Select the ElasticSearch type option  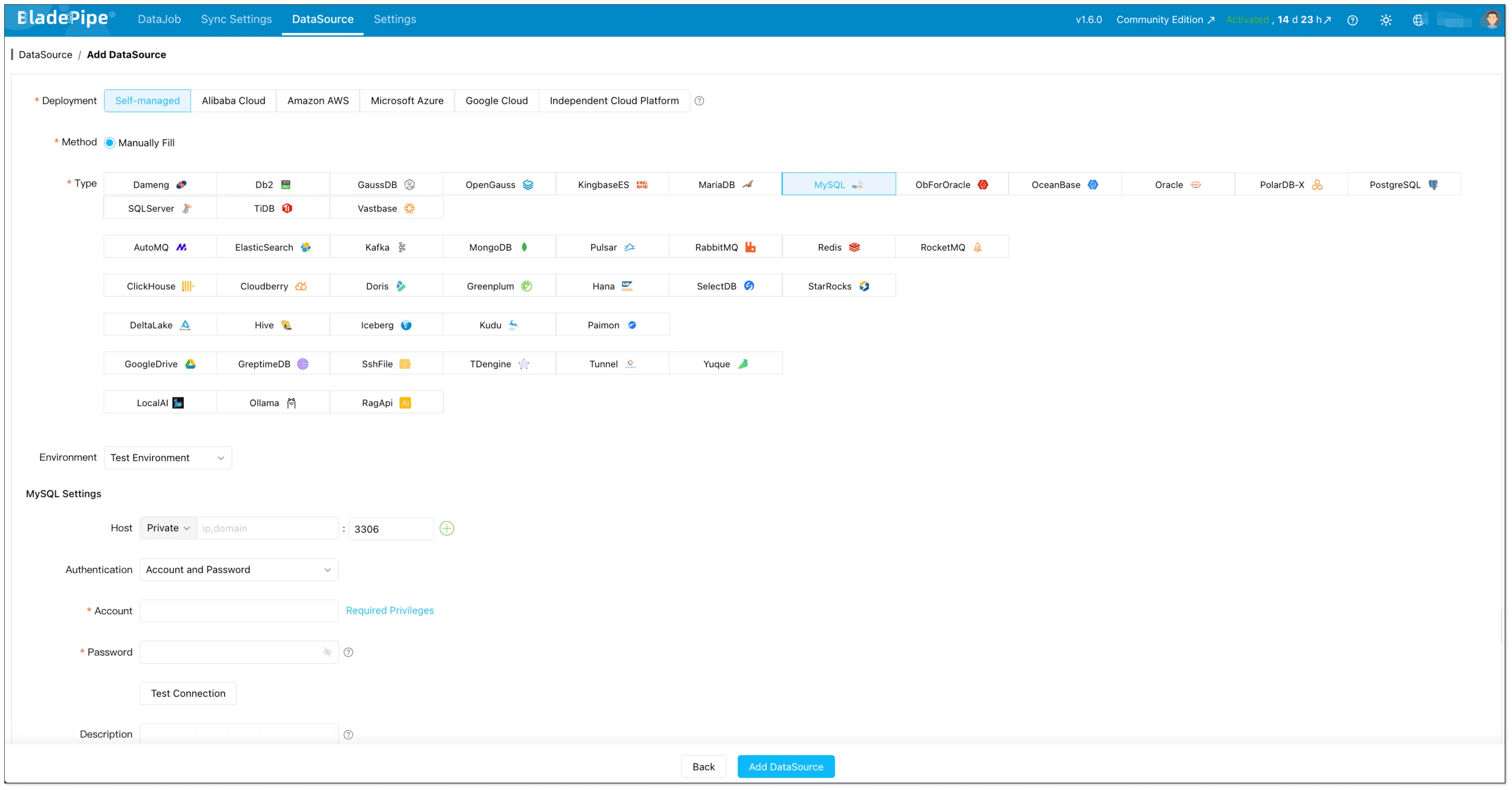273,247
